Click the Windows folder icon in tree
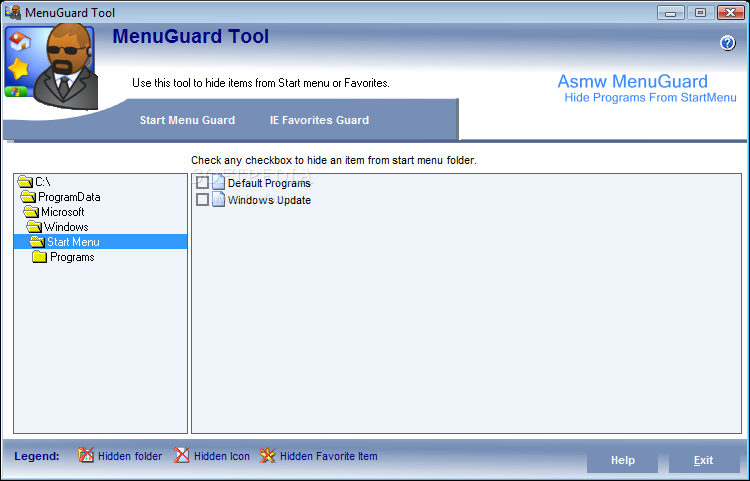The width and height of the screenshot is (750, 481). point(34,227)
